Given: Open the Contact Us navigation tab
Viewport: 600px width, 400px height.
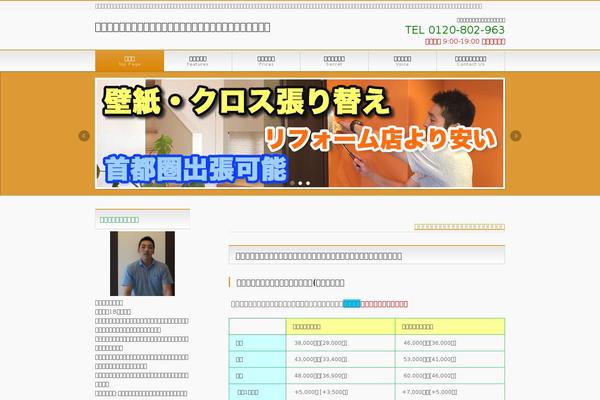Looking at the screenshot, I should 471,61.
